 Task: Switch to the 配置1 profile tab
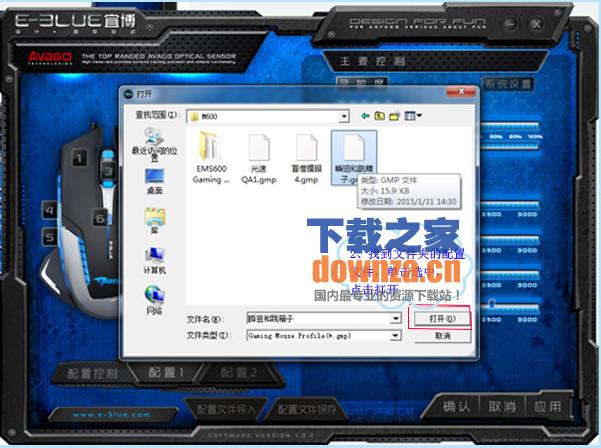click(x=166, y=372)
